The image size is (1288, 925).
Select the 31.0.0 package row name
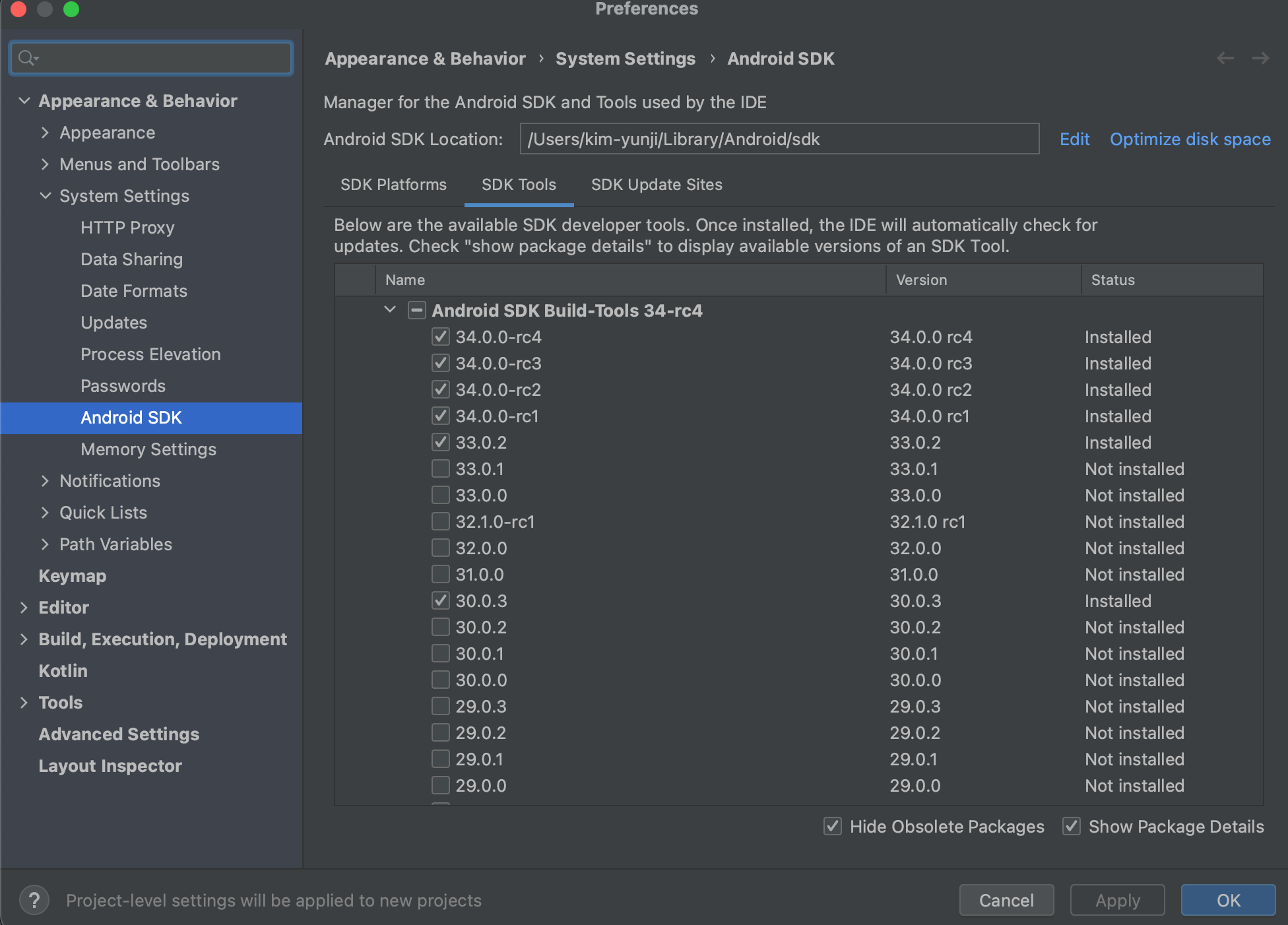pos(480,575)
